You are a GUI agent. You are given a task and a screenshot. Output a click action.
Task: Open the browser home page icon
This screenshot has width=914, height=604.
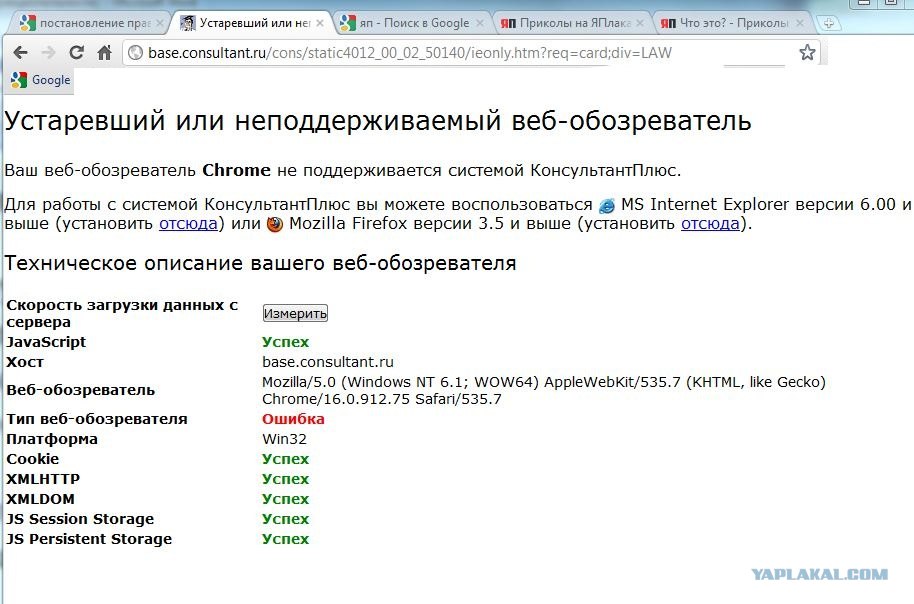104,53
